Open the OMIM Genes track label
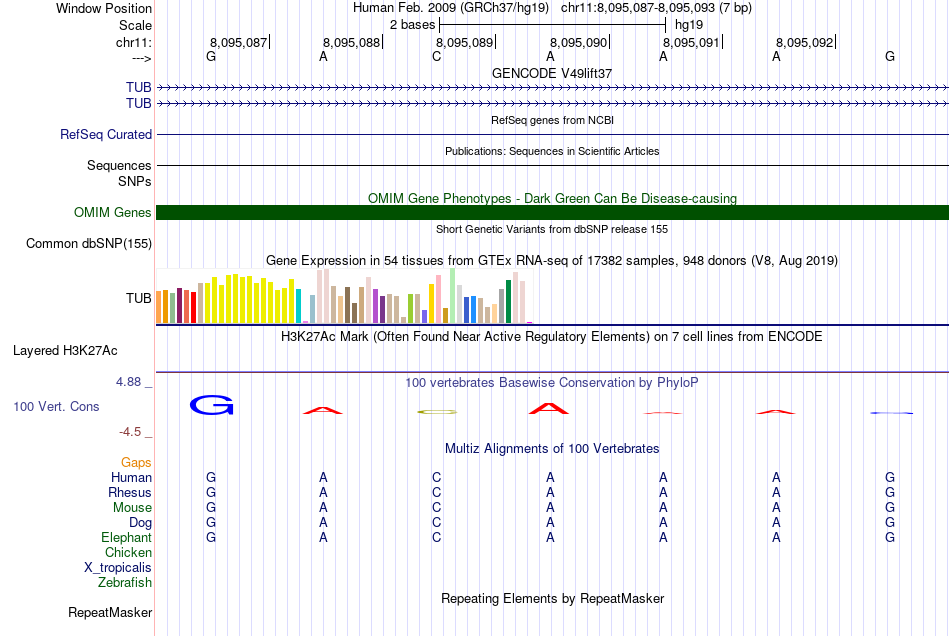This screenshot has height=636, width=950. [113, 213]
